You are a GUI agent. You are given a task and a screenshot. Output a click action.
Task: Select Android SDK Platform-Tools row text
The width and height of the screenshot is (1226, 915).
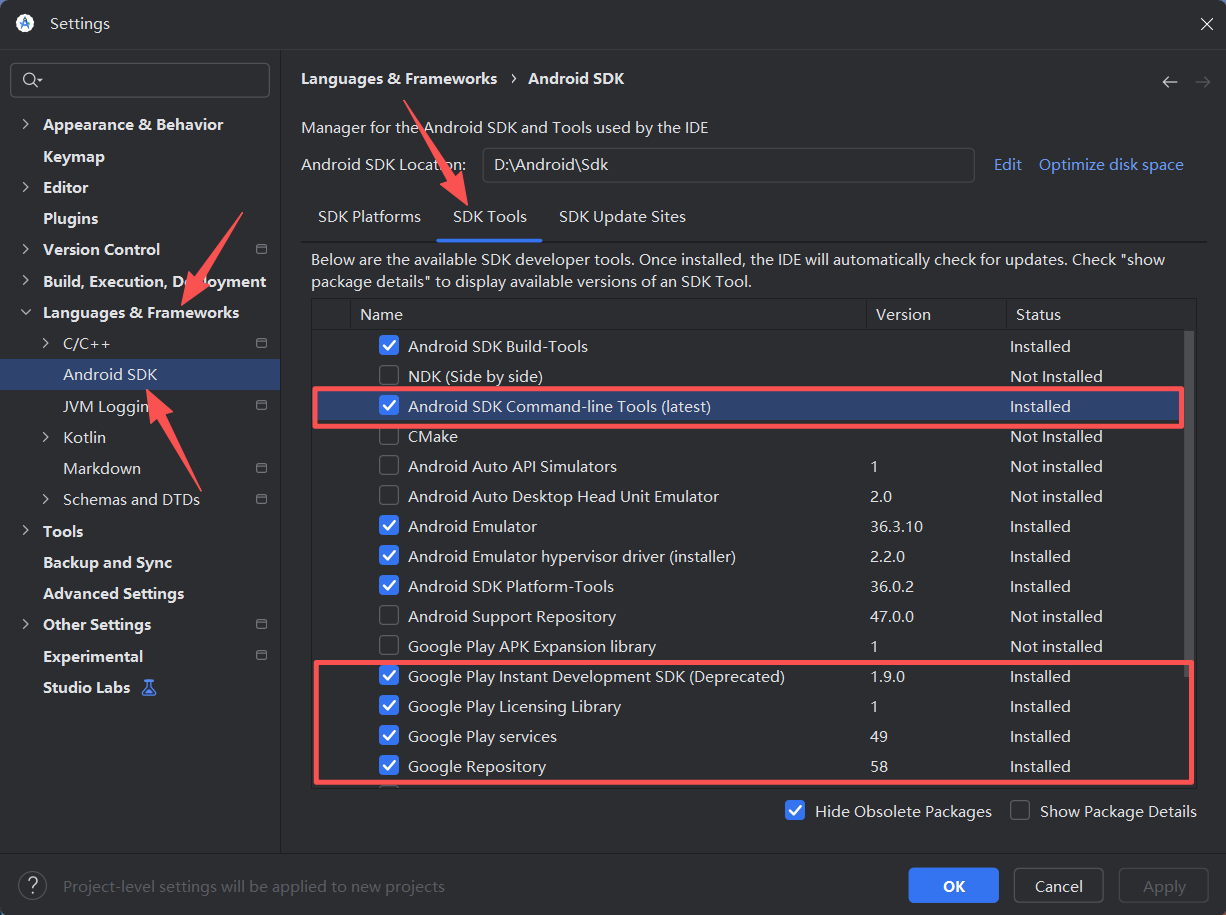pyautogui.click(x=511, y=586)
